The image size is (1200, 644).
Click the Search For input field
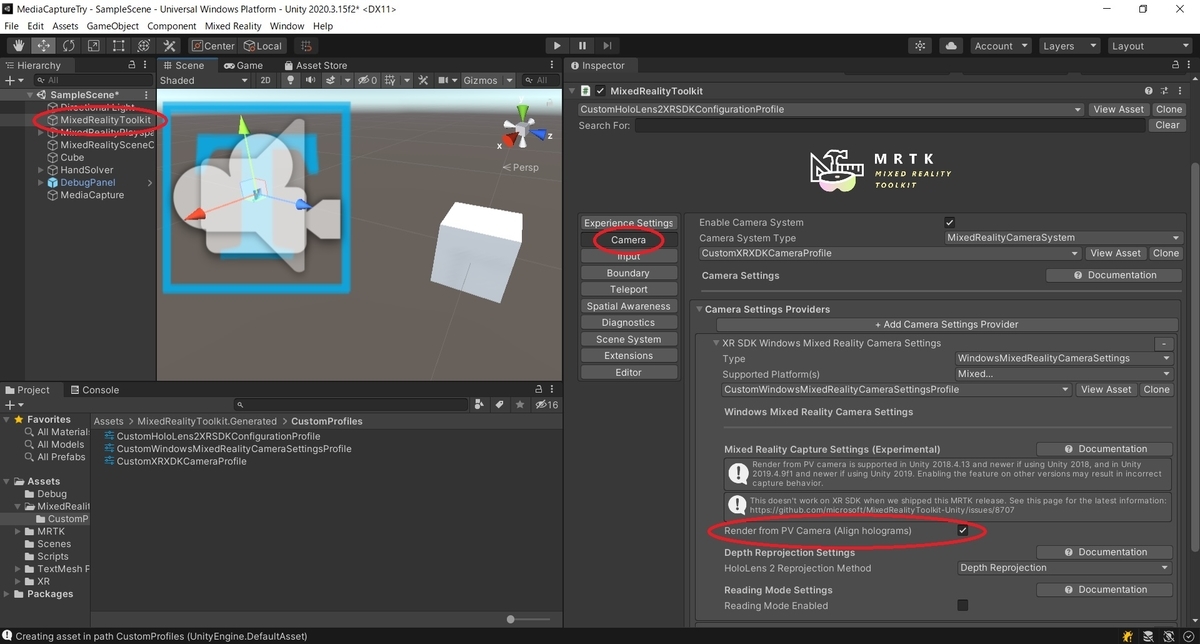(890, 125)
